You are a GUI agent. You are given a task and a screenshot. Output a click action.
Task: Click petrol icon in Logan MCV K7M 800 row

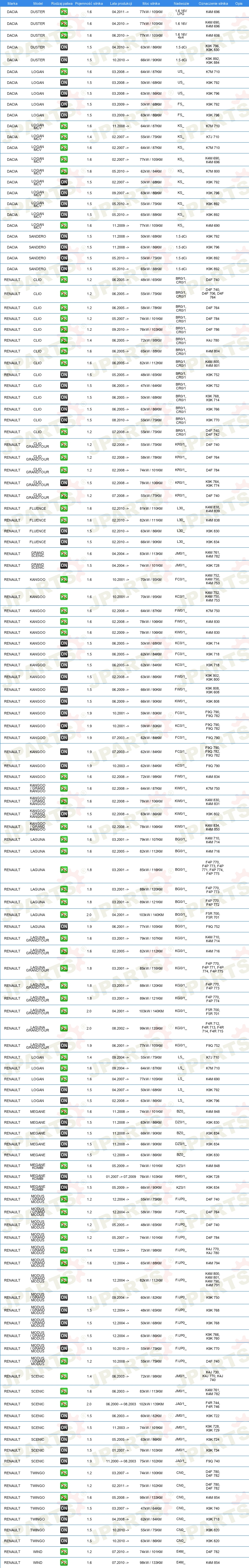(x=64, y=172)
